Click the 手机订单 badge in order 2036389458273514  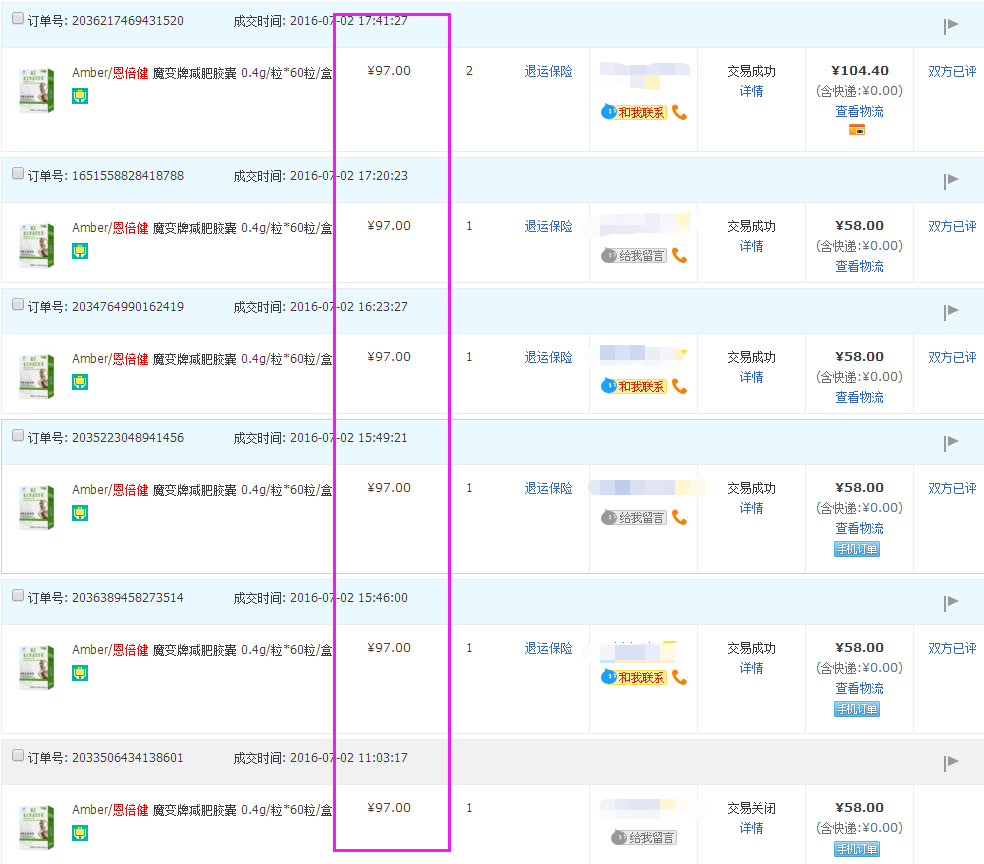pyautogui.click(x=857, y=709)
